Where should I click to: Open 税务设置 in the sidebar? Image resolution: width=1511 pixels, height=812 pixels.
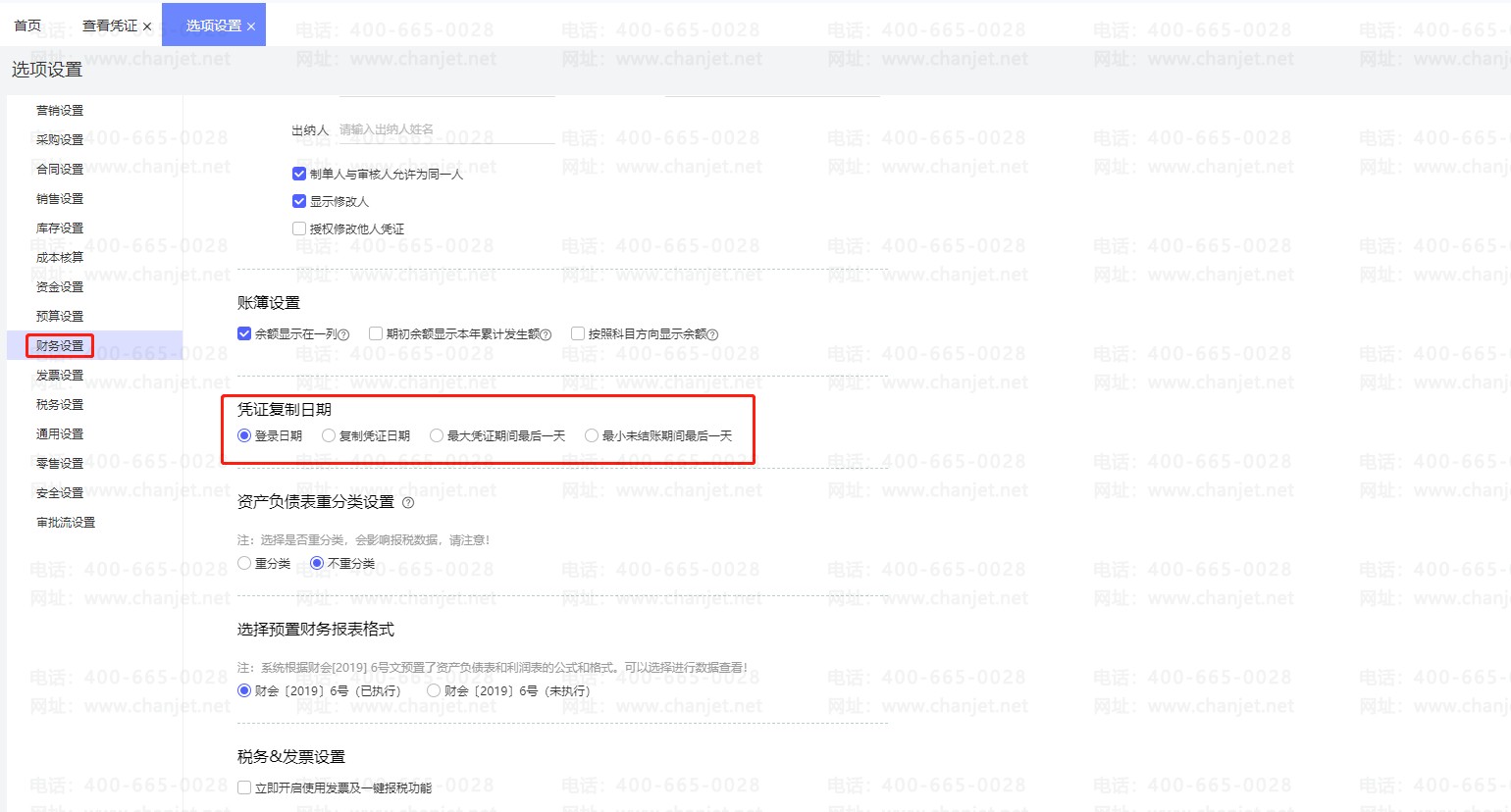(x=60, y=404)
